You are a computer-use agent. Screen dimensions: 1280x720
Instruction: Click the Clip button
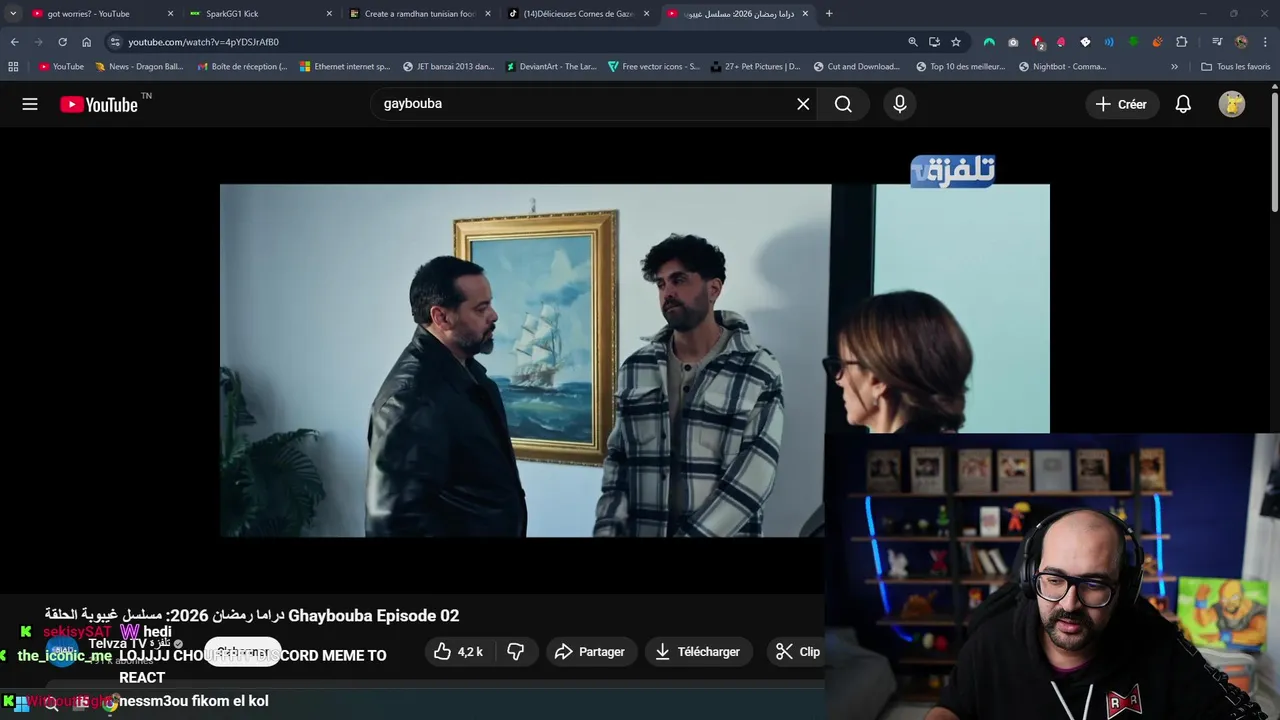[x=799, y=652]
